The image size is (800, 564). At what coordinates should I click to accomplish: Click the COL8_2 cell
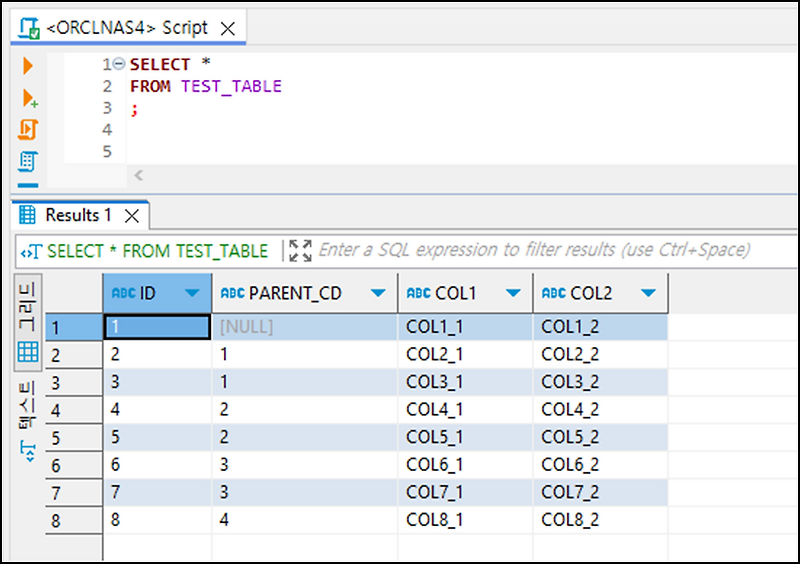click(x=601, y=520)
